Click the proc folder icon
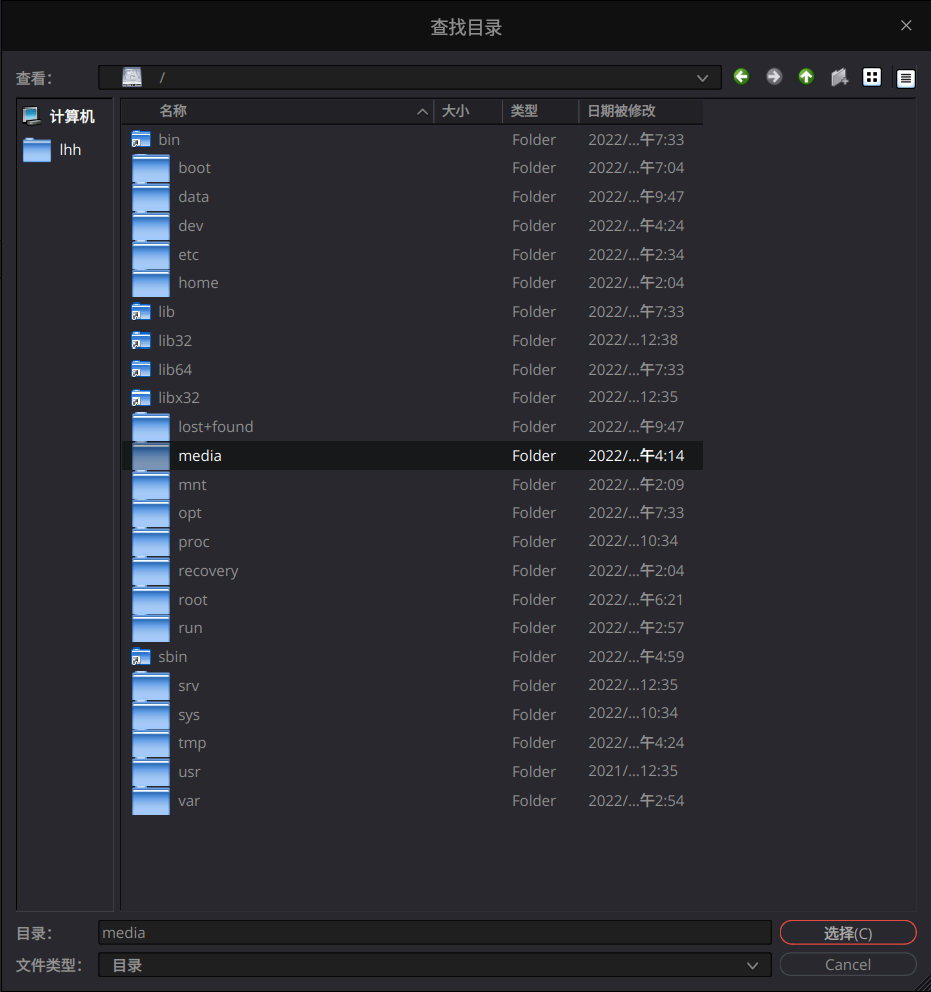Viewport: 931px width, 992px height. (x=151, y=542)
